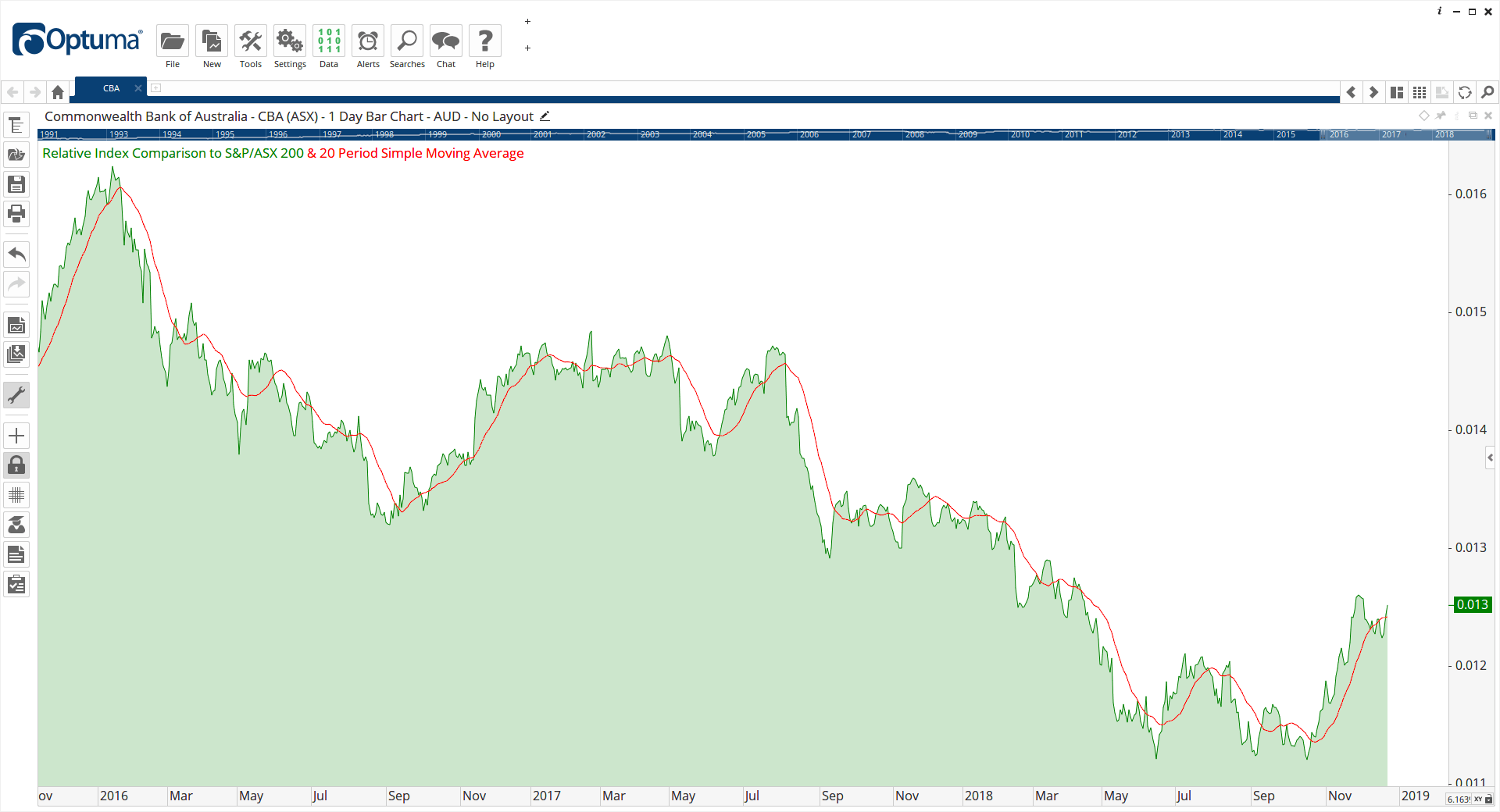Print the chart with printer icon
The width and height of the screenshot is (1500, 812).
pos(16,214)
